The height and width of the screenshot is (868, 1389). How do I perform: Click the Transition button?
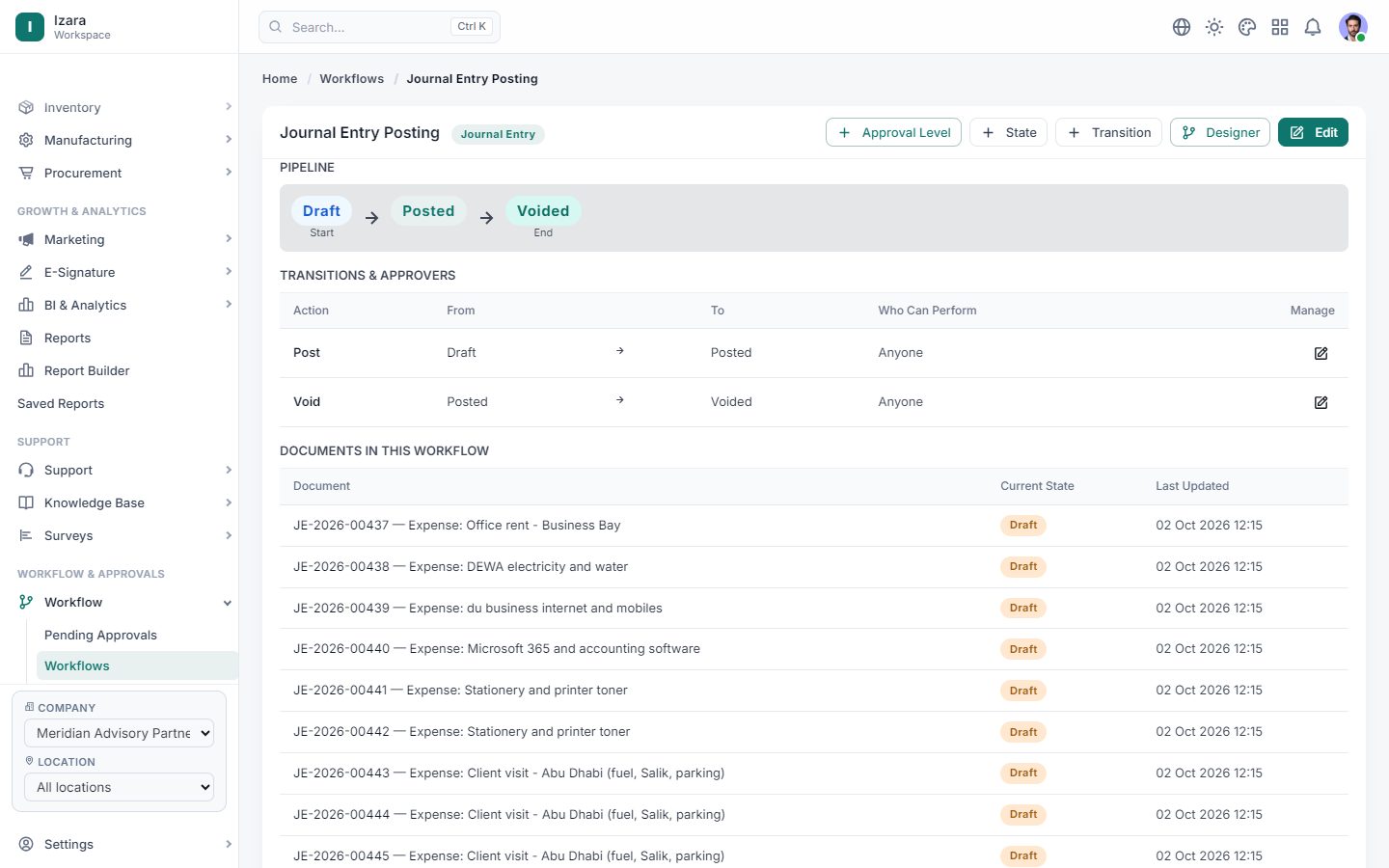point(1108,132)
